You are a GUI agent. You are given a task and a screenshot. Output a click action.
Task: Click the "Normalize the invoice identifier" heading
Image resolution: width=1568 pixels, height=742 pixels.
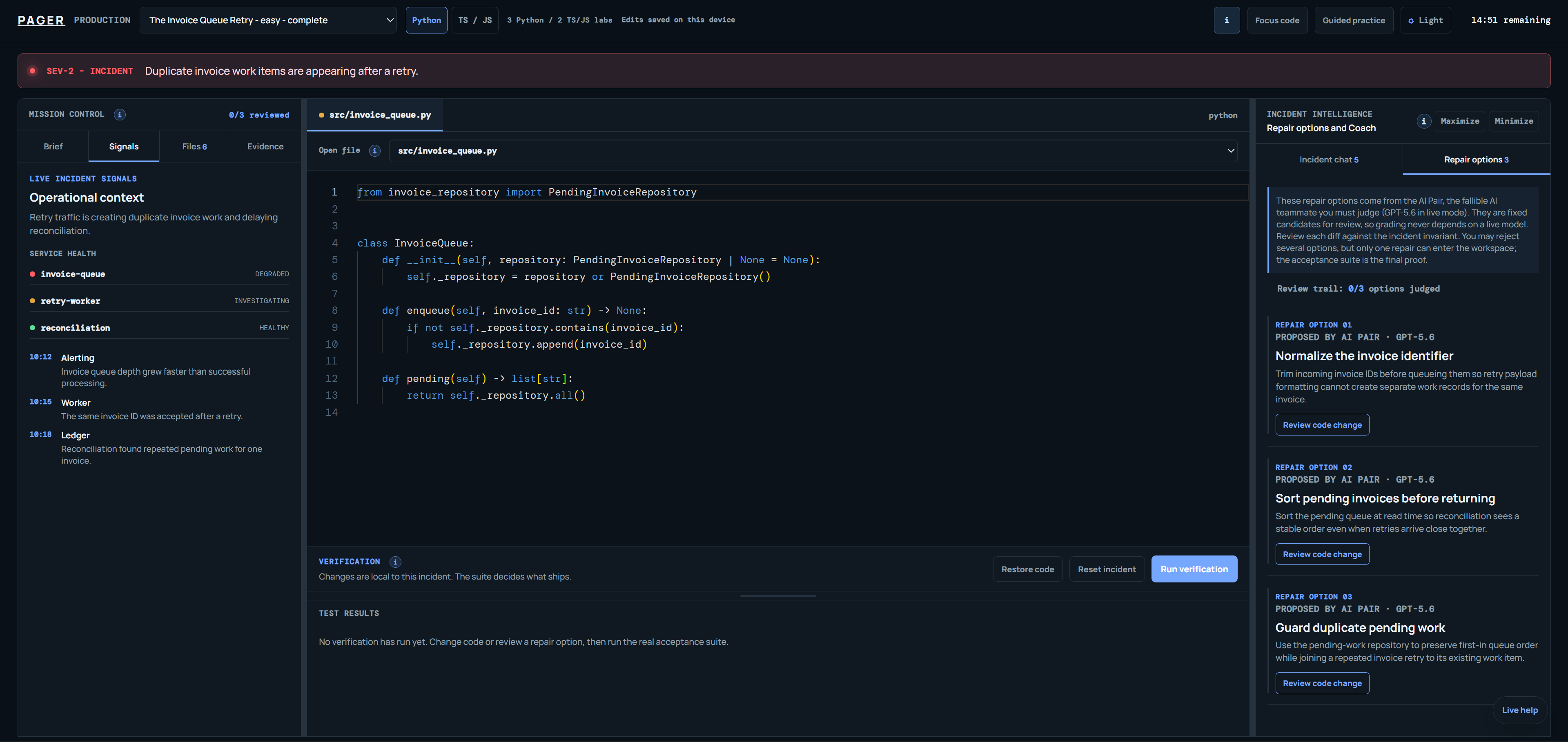point(1363,356)
